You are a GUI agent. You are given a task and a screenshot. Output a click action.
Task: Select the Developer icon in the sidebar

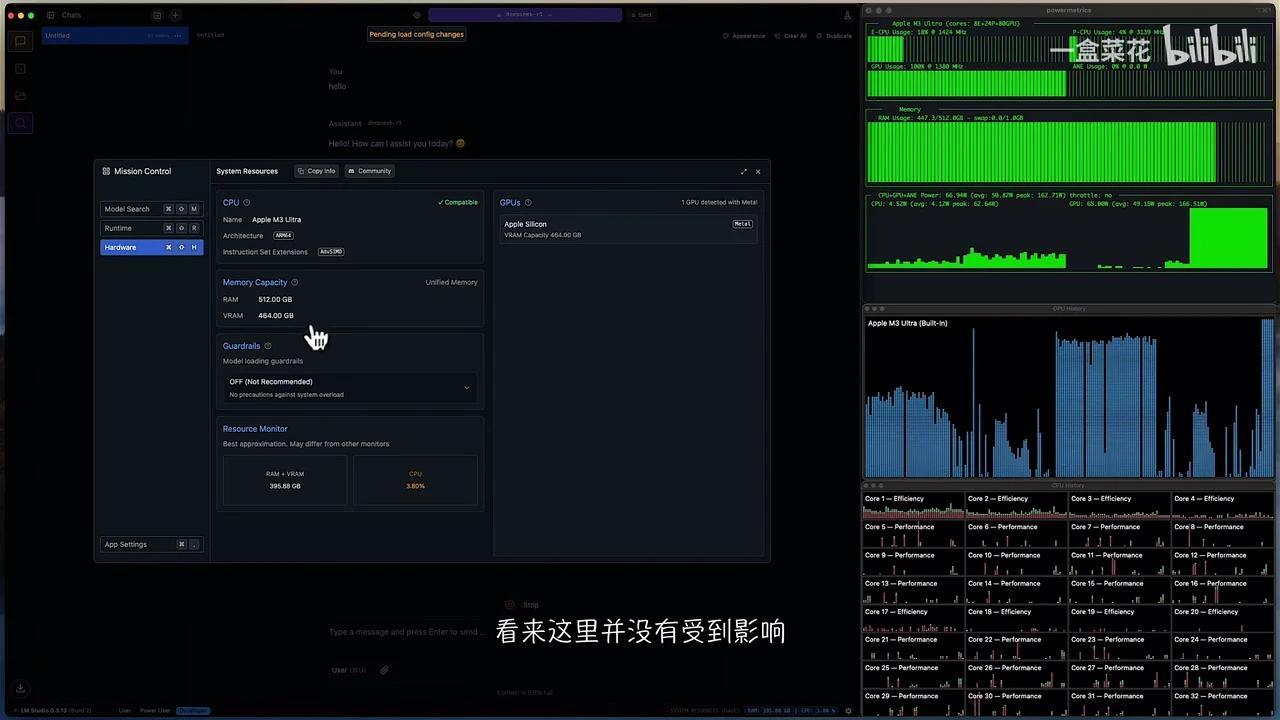pos(20,68)
